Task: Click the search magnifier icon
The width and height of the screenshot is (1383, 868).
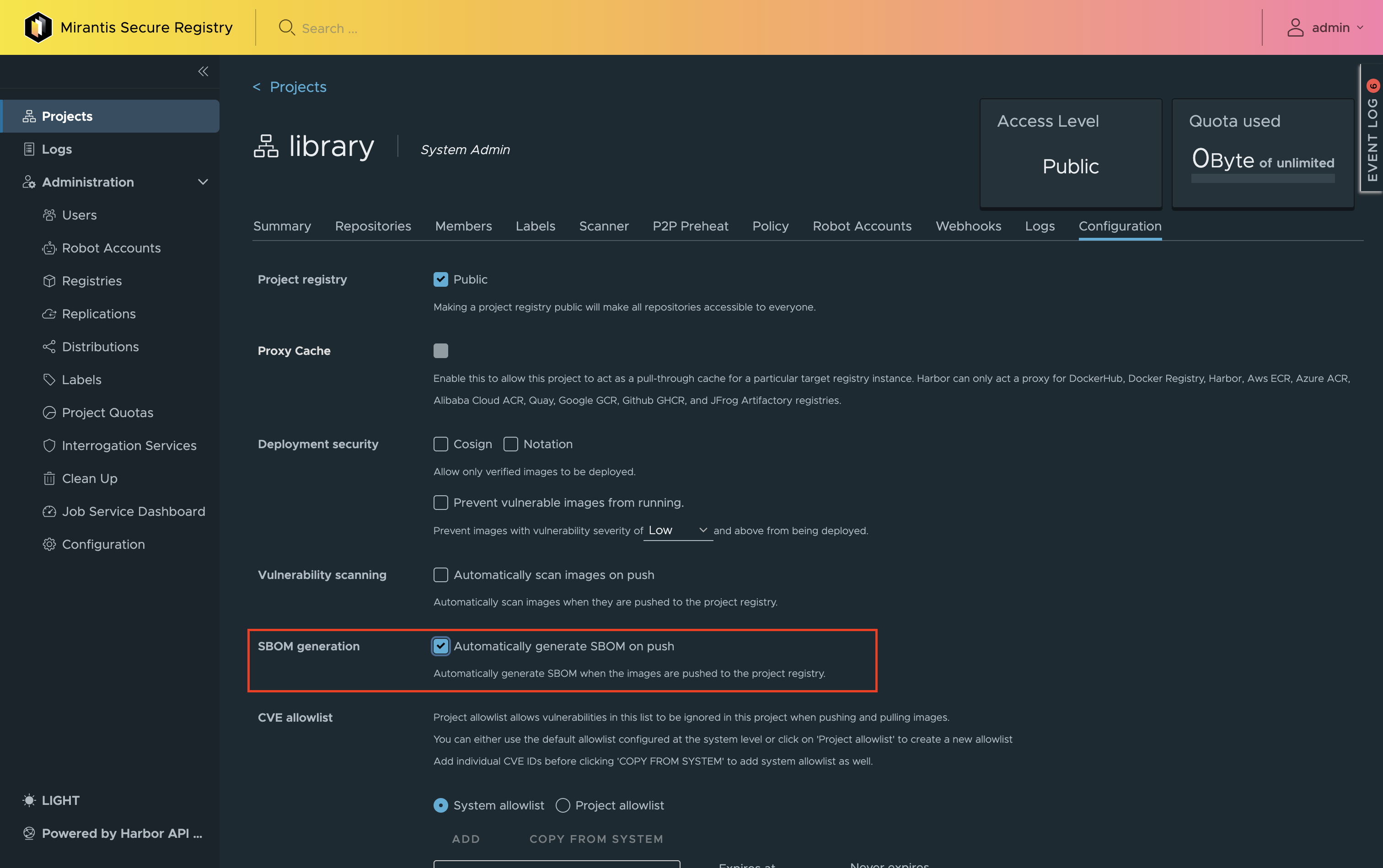Action: point(286,27)
